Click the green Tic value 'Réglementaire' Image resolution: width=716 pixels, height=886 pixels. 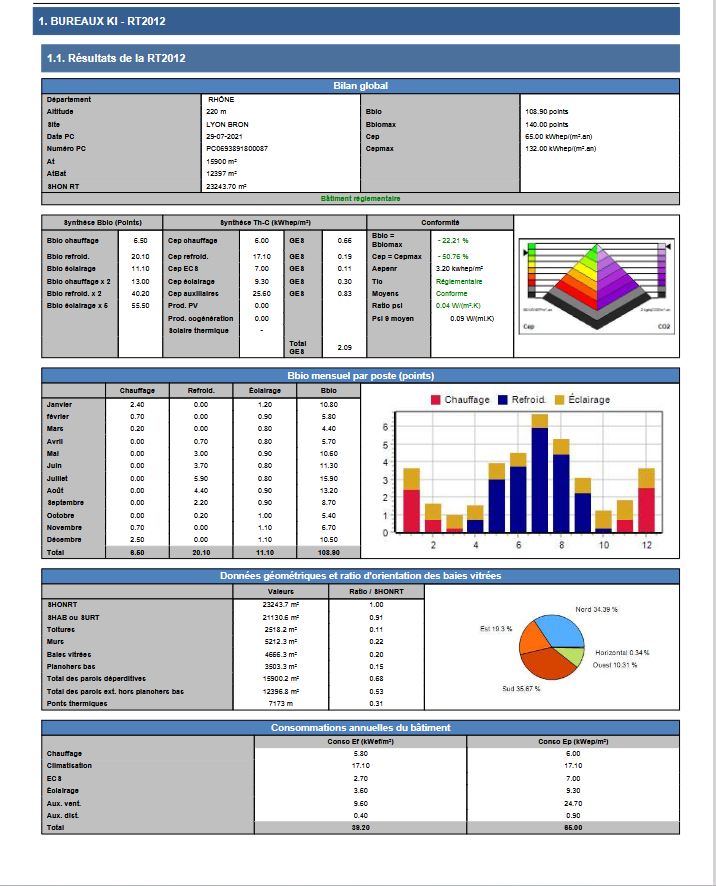click(459, 281)
